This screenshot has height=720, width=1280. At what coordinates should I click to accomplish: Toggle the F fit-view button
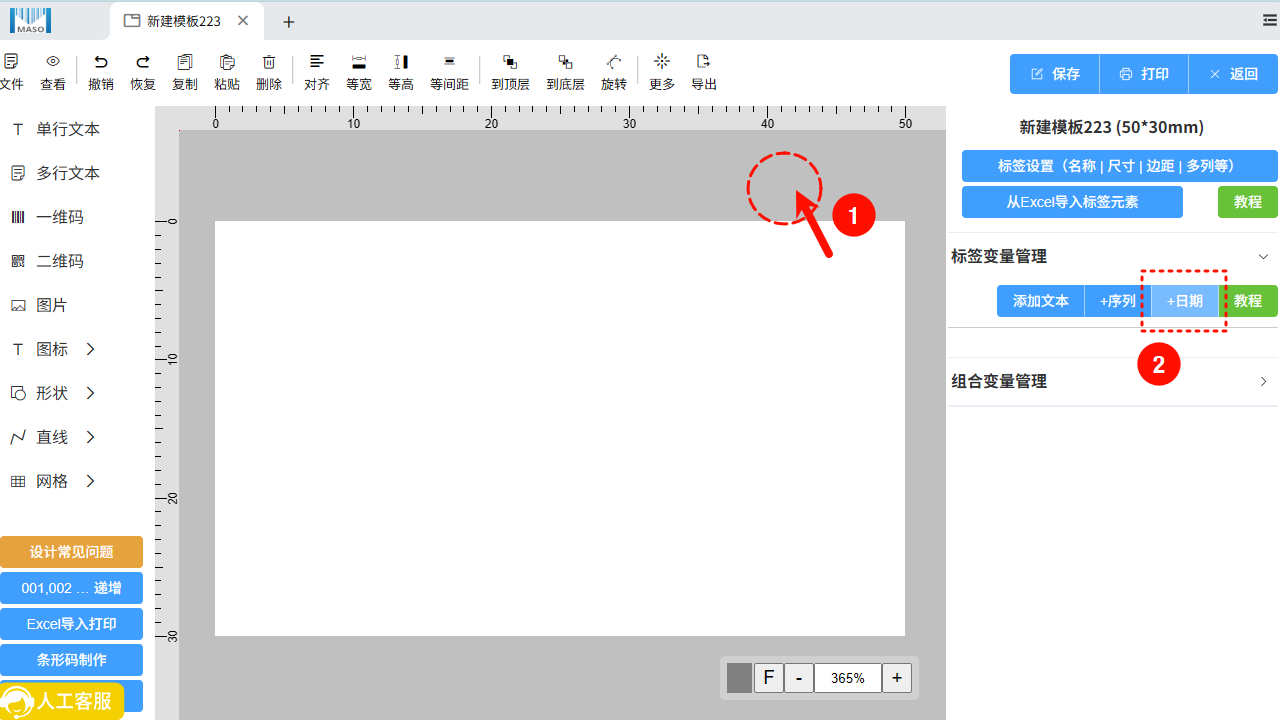[x=768, y=678]
